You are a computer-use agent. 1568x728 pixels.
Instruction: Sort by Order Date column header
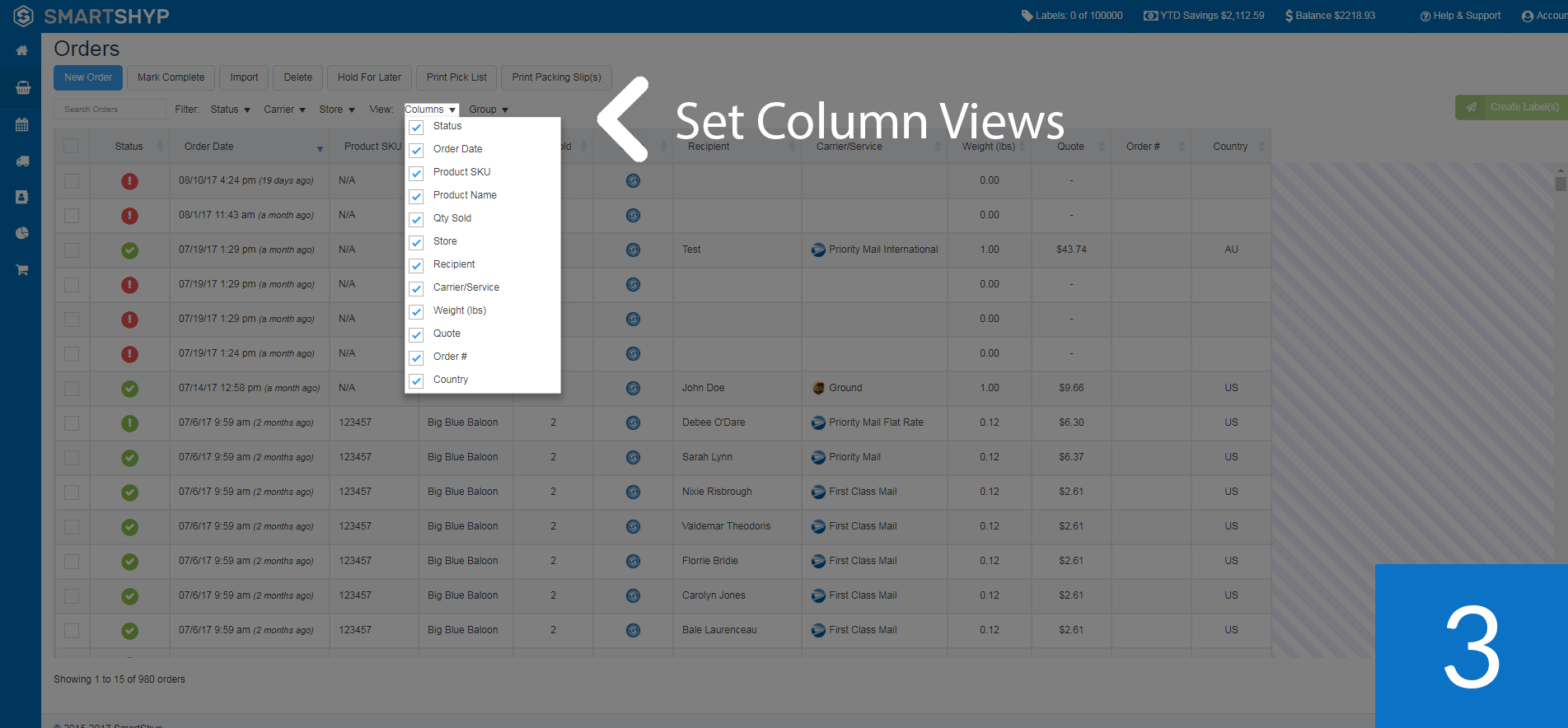tap(250, 147)
